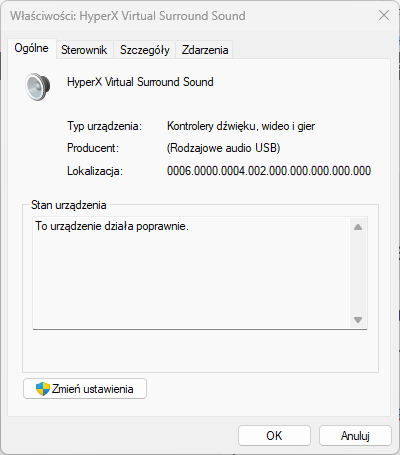Click the 'Stan urządzenia' group label
This screenshot has width=400, height=455.
click(69, 205)
